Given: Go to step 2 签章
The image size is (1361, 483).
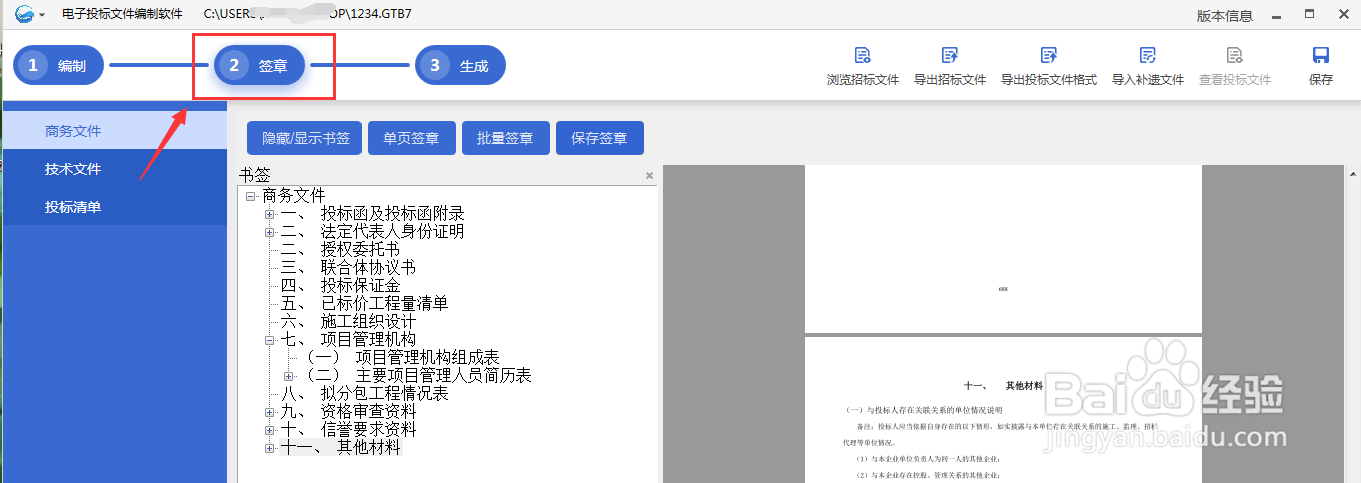Looking at the screenshot, I should tap(259, 66).
